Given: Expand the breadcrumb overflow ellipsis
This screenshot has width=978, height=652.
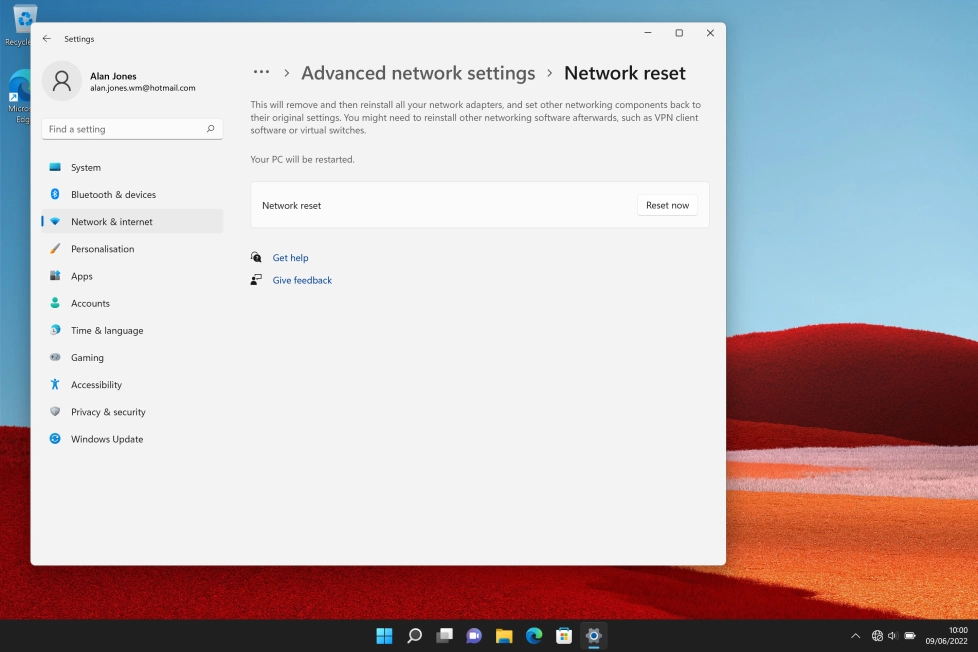Looking at the screenshot, I should click(261, 72).
